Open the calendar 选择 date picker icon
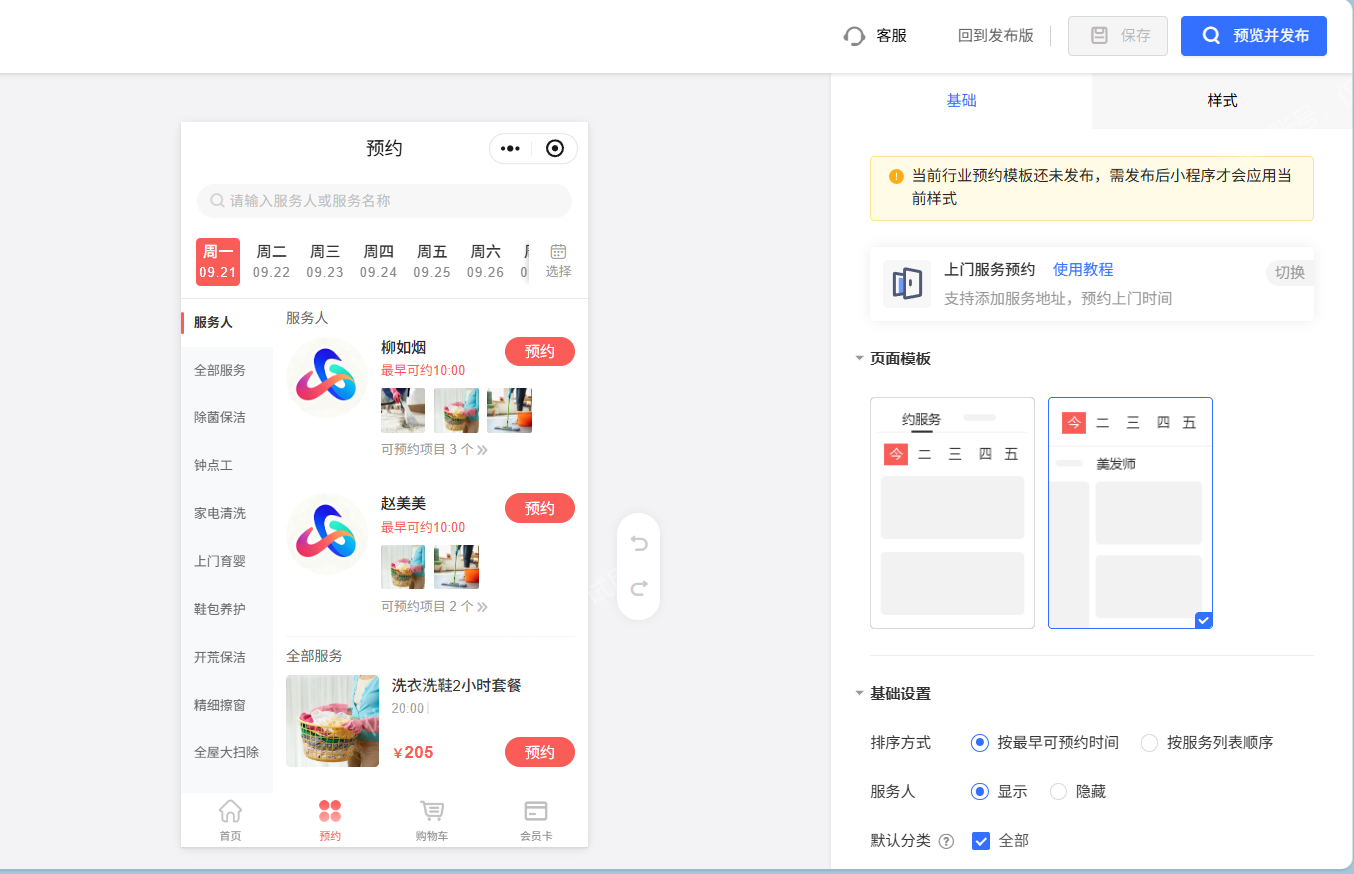 [x=558, y=252]
